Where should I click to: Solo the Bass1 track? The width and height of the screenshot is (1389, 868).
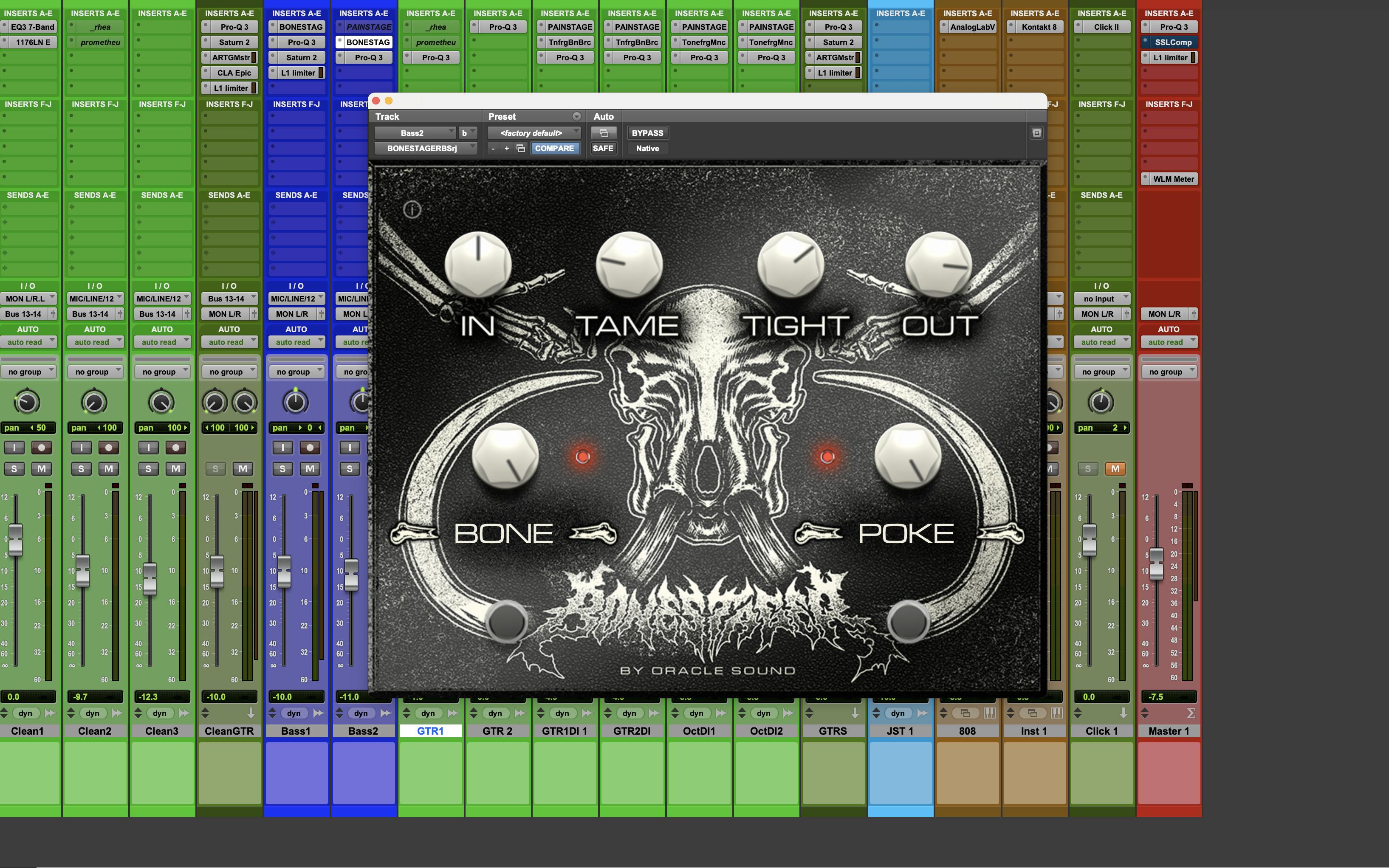point(282,468)
